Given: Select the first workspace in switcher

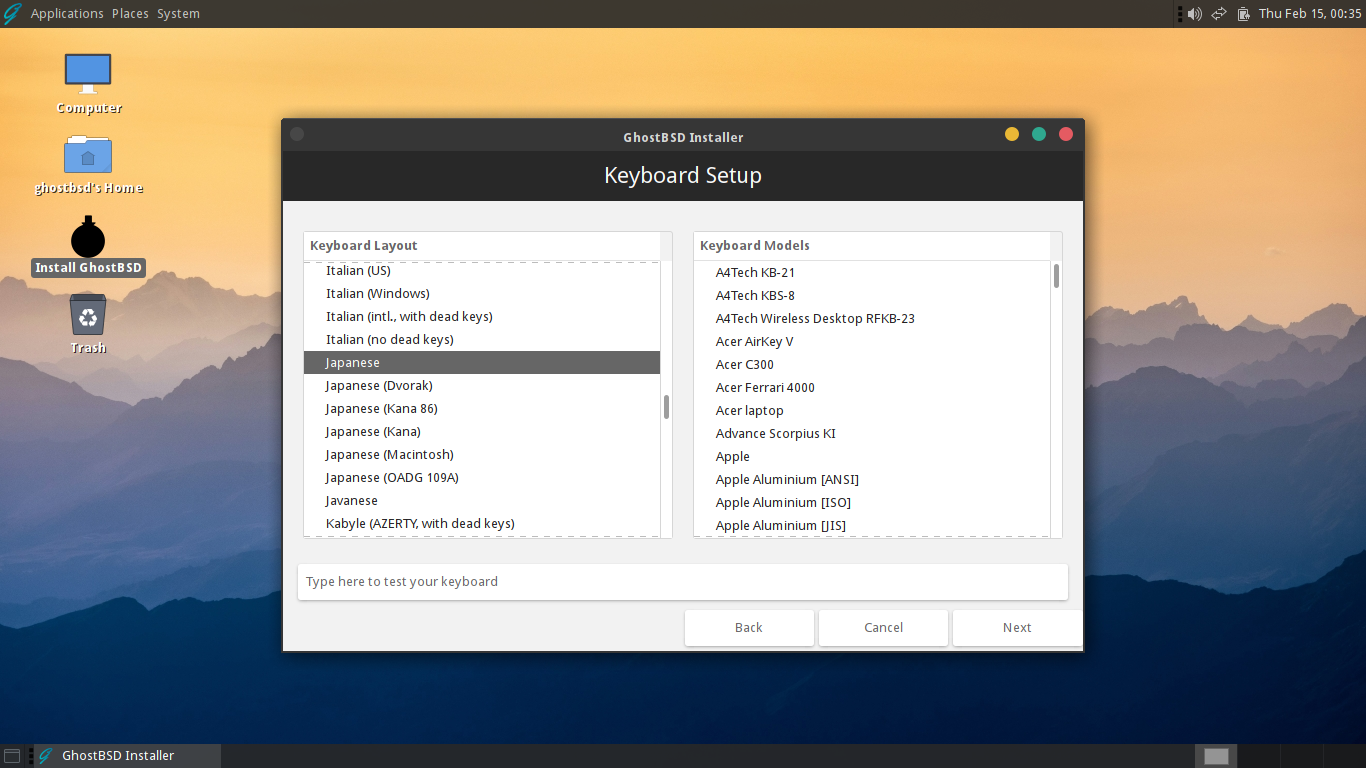Looking at the screenshot, I should click(1216, 756).
